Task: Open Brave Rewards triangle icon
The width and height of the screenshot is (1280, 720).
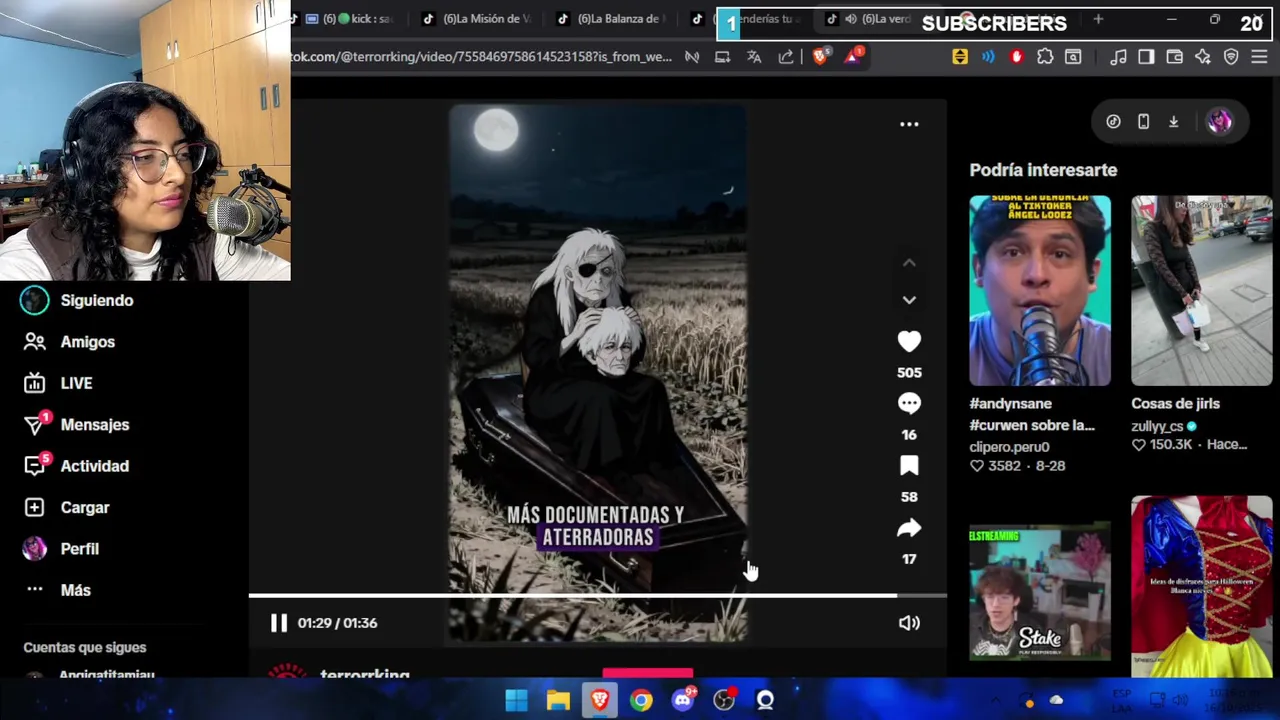Action: [853, 57]
